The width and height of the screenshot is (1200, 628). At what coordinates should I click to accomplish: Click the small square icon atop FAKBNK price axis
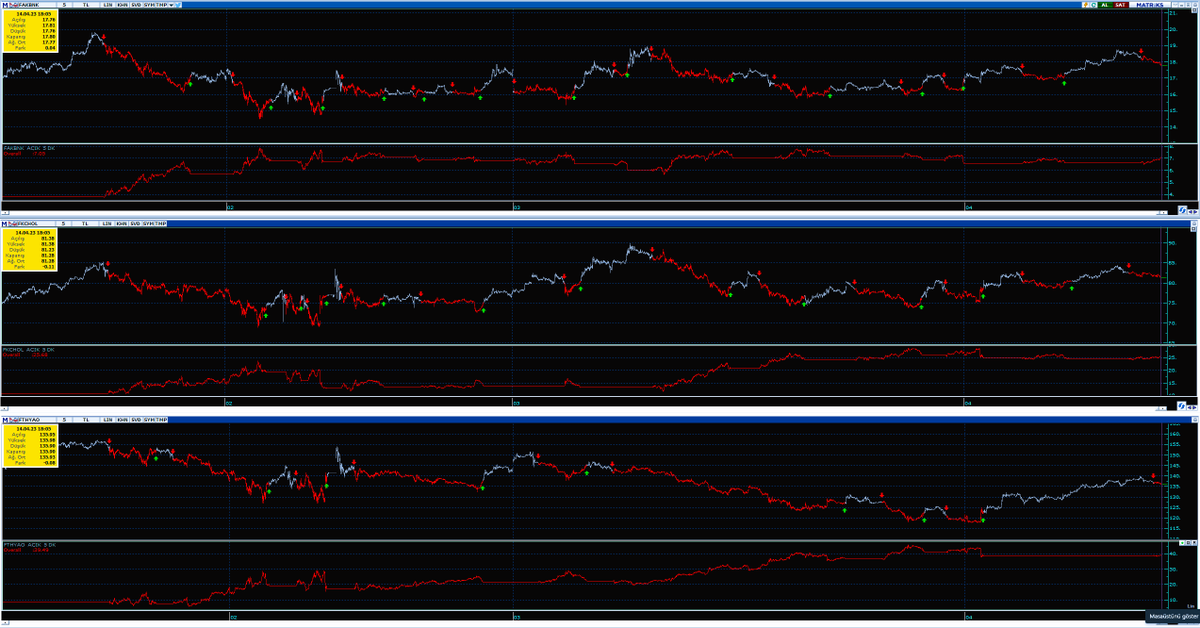coord(1194,11)
